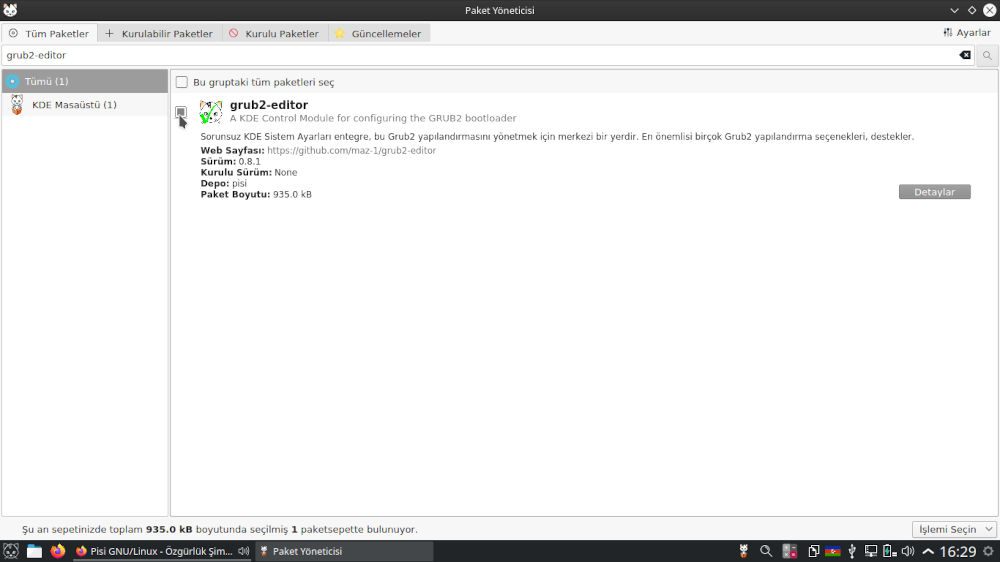Open the İşlemi Seçin dropdown
Viewport: 1000px width, 562px height.
(953, 529)
